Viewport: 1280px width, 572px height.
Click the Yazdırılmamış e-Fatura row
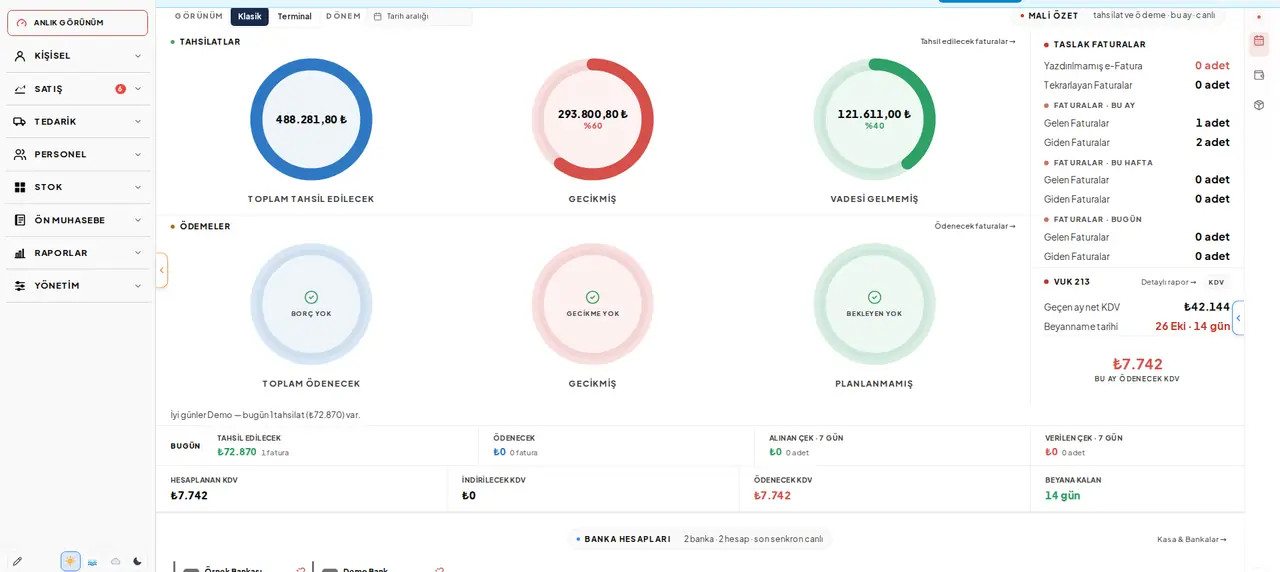coord(1137,66)
